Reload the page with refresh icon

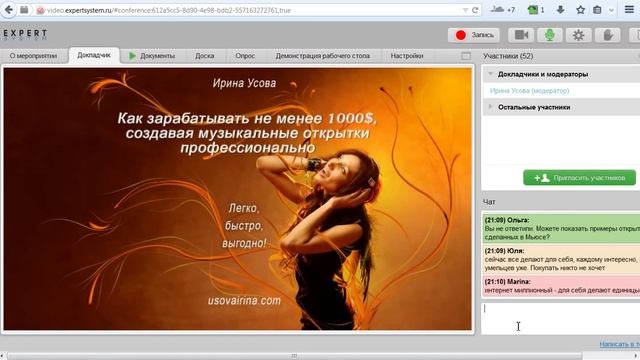tap(475, 10)
